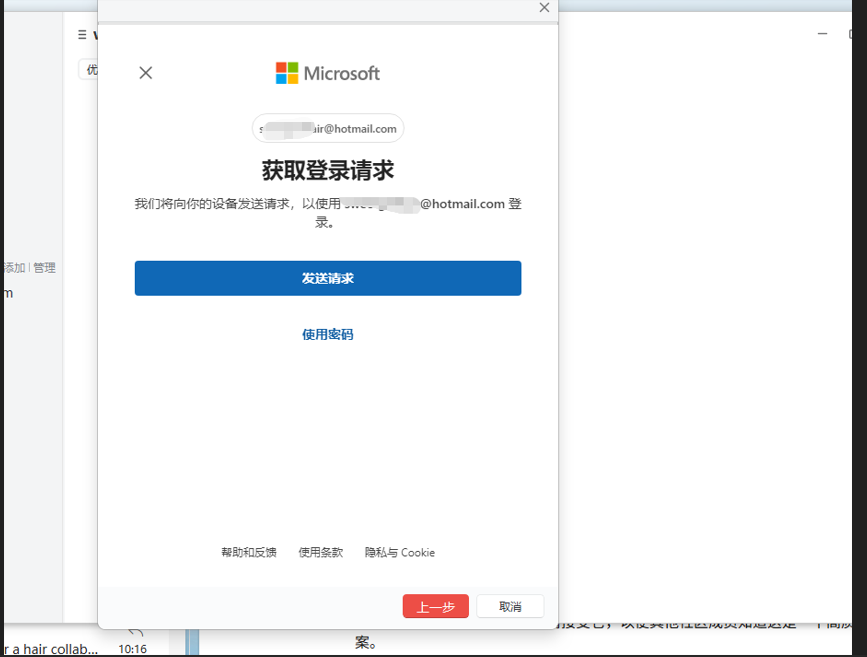Click the red 上一步 button
This screenshot has height=657, width=867.
pos(436,606)
